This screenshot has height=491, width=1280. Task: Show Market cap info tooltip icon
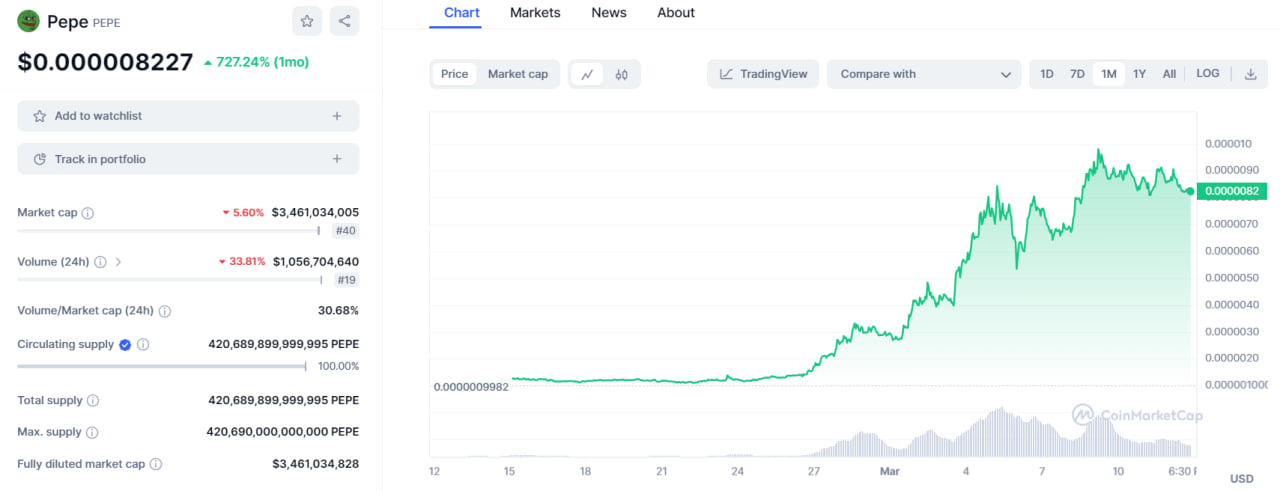click(88, 213)
